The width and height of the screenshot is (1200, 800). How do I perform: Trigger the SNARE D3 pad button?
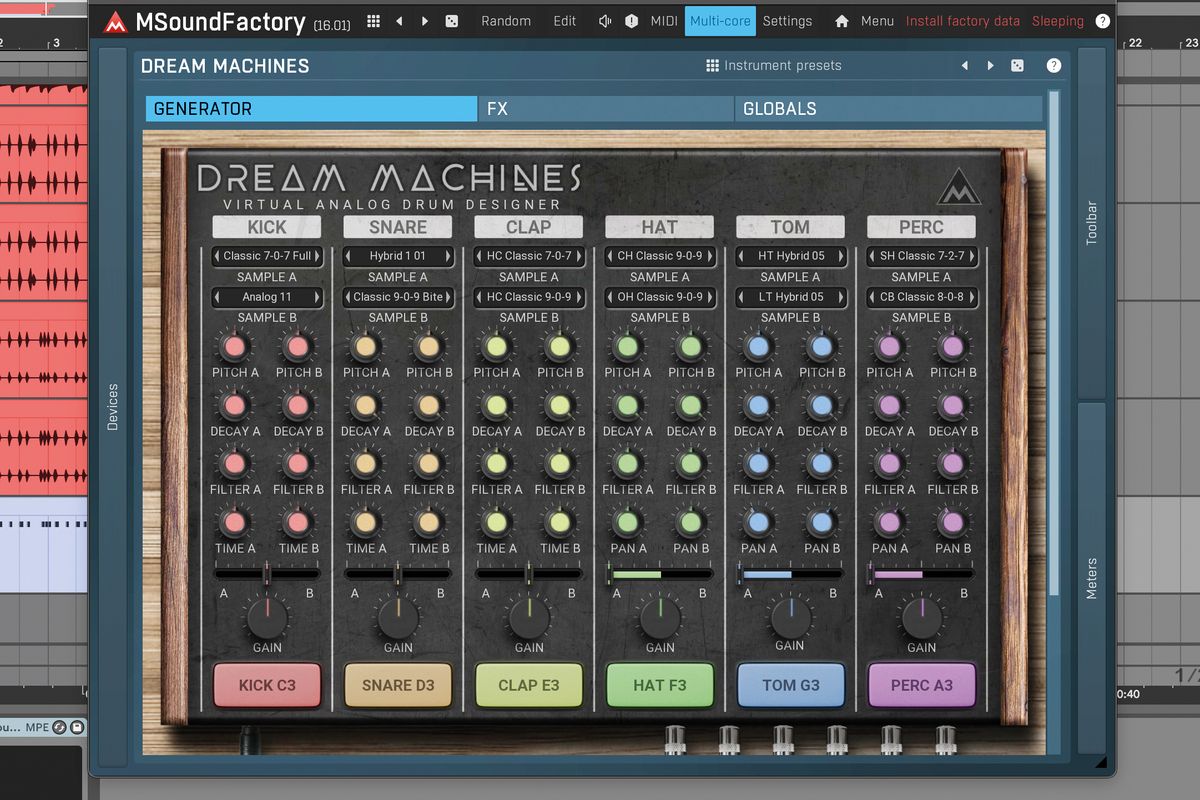pyautogui.click(x=397, y=685)
